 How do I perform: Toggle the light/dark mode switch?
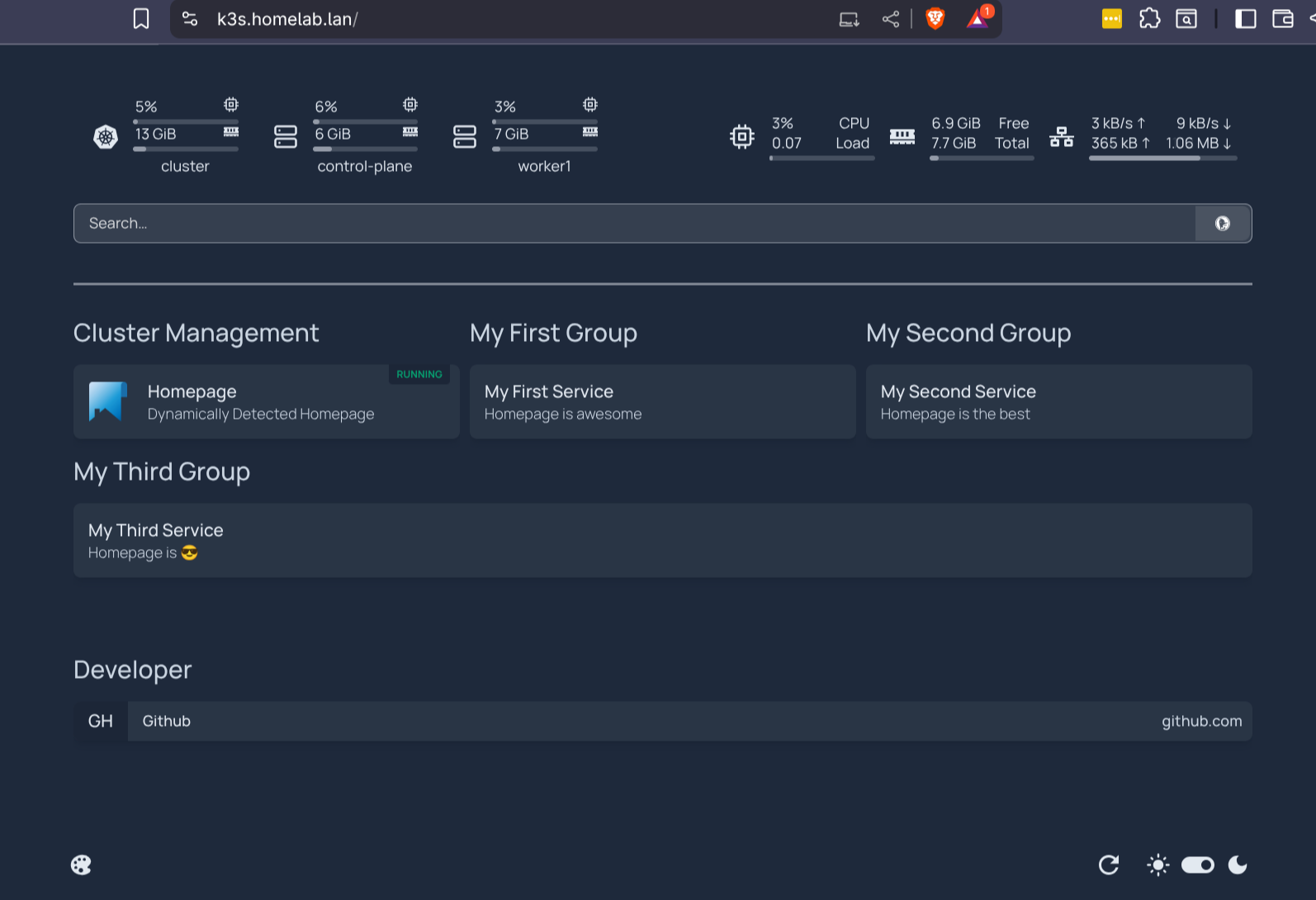click(x=1197, y=864)
